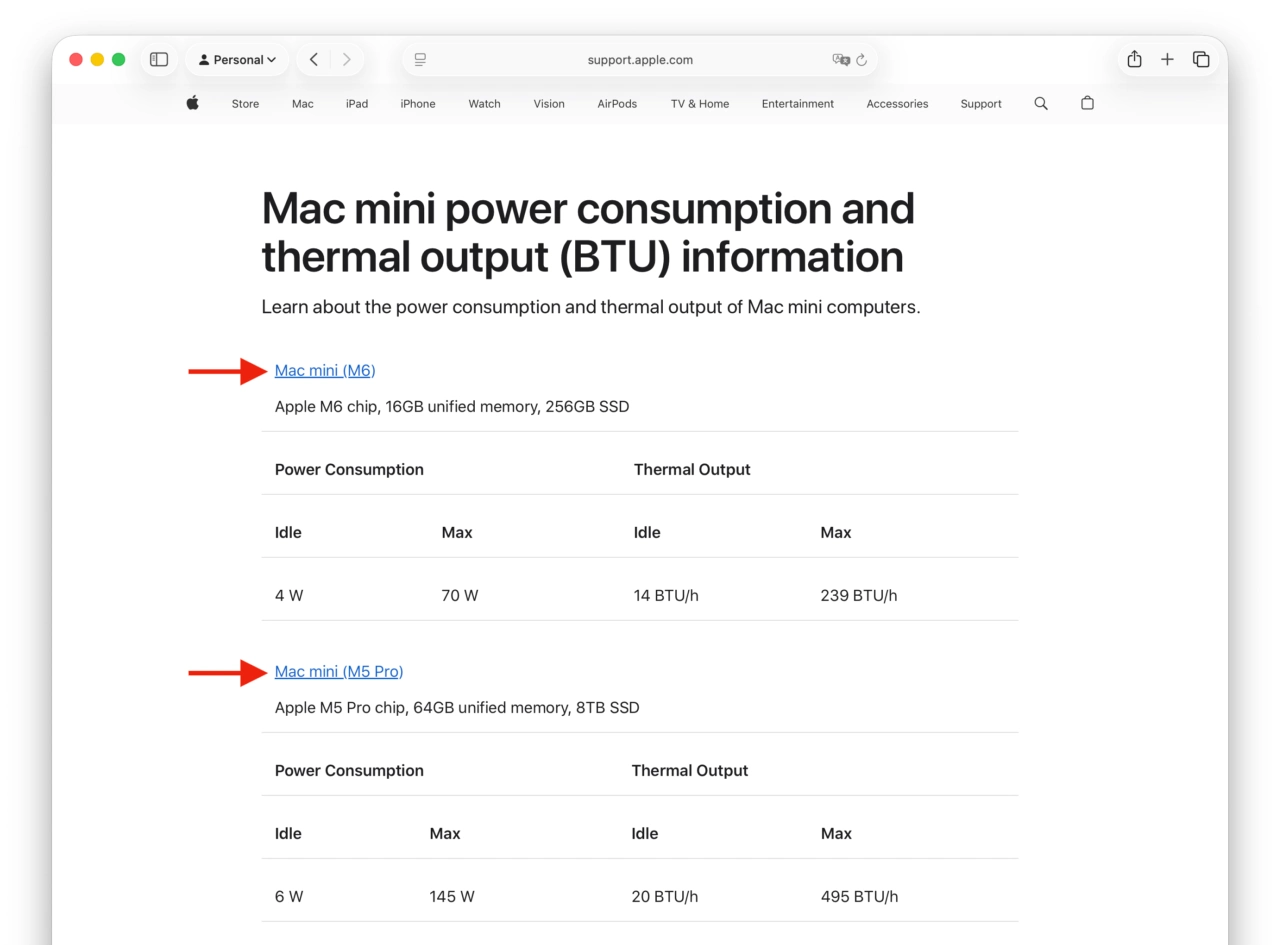Open the Accessories menu item
1280x945 pixels.
pos(897,104)
